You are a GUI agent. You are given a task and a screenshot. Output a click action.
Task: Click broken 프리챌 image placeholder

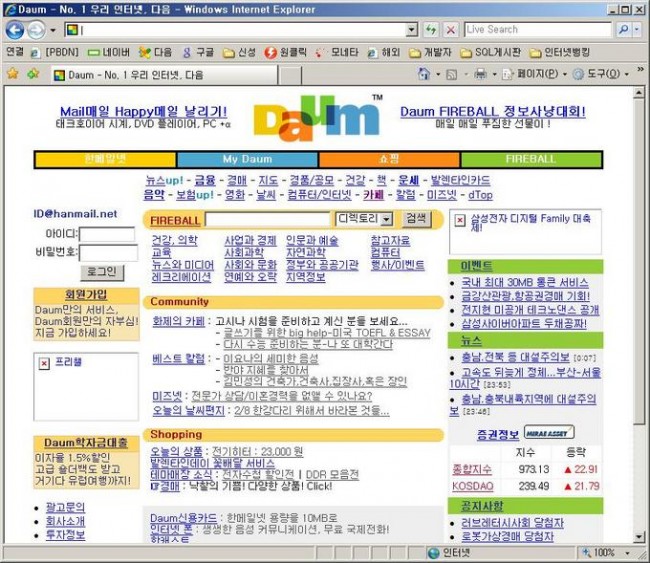(86, 386)
